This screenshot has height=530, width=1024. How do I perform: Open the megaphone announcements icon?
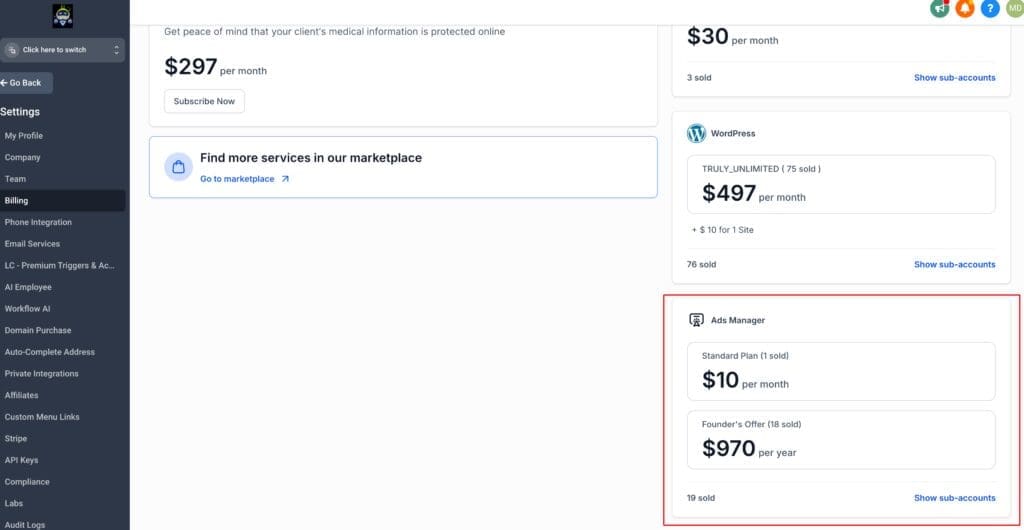(939, 8)
